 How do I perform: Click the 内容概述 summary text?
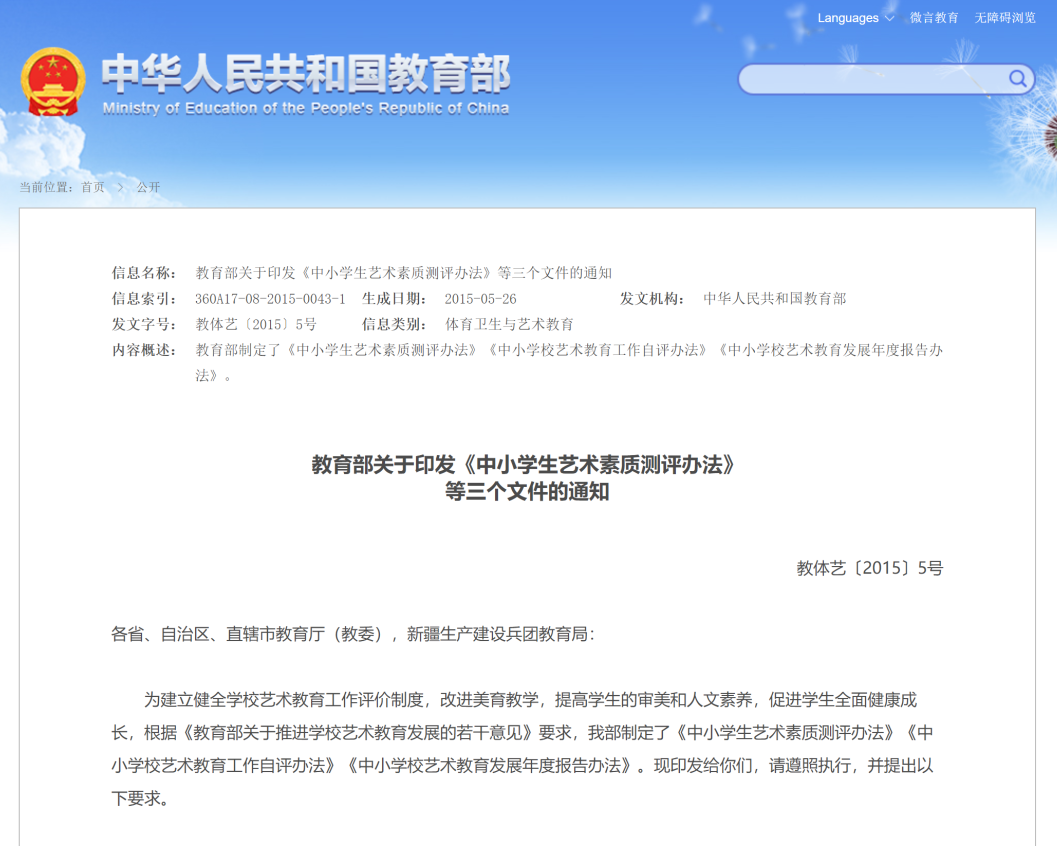[568, 350]
